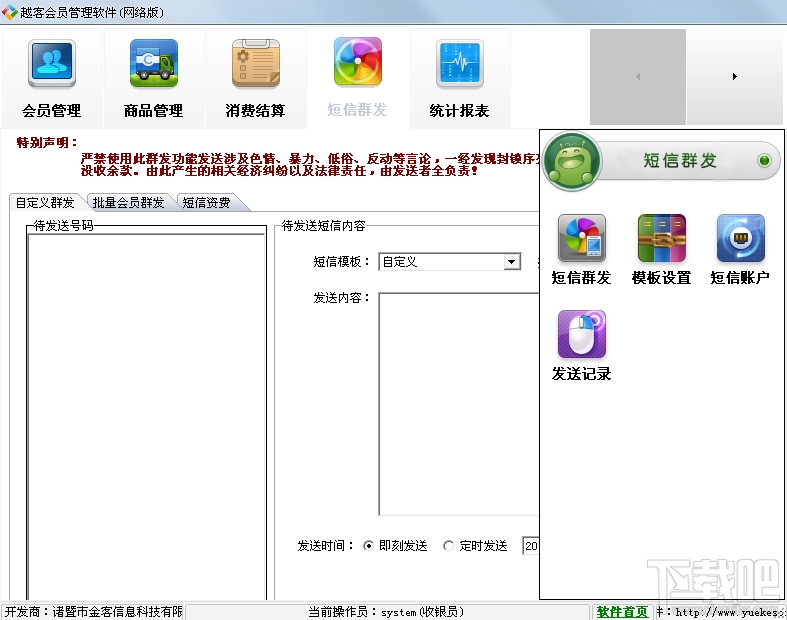Click the green indicator dot on the 短信群发 banner

click(764, 161)
